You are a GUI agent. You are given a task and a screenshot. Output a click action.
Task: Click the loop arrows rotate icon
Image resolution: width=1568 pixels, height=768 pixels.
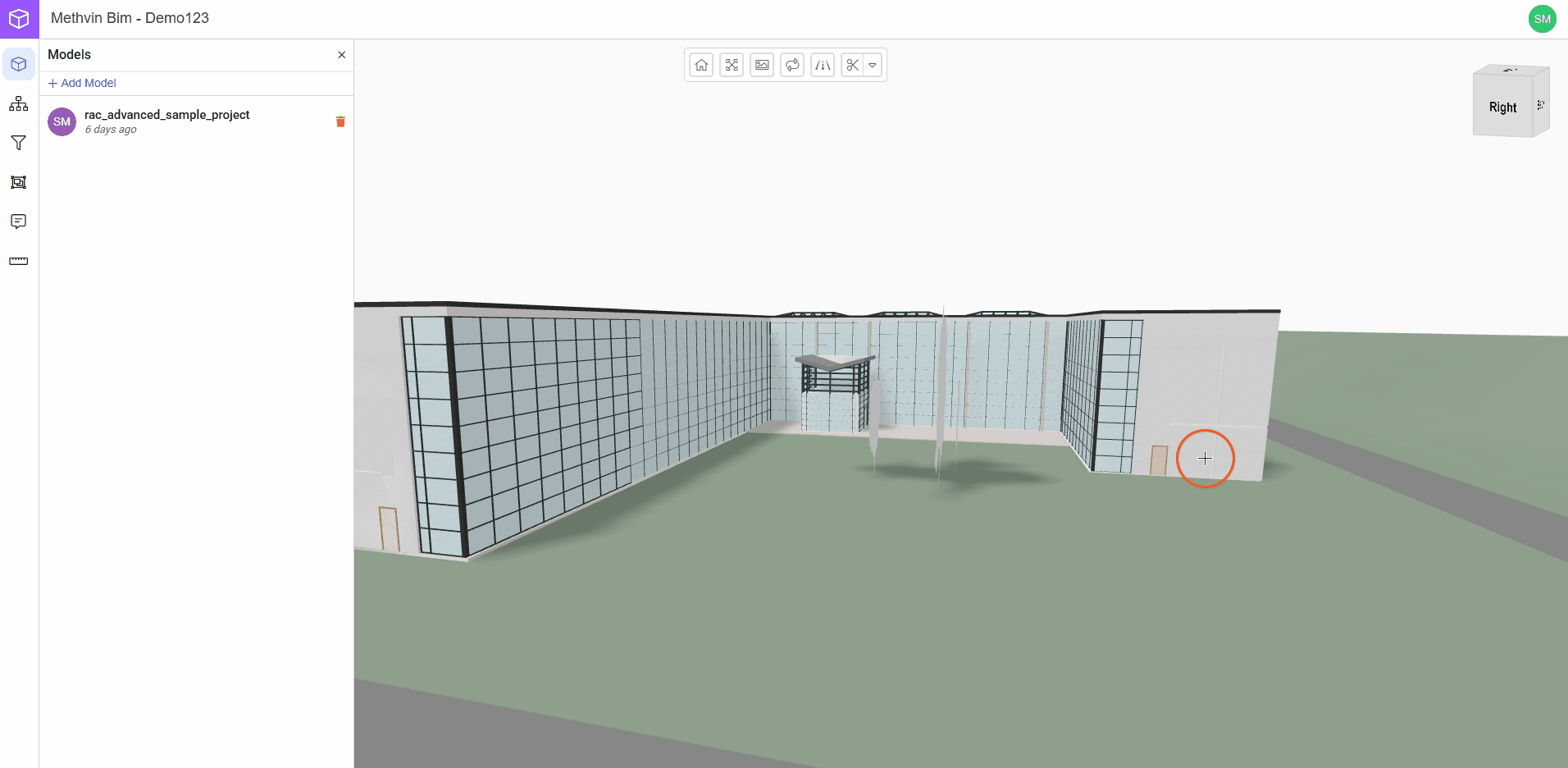pos(792,65)
